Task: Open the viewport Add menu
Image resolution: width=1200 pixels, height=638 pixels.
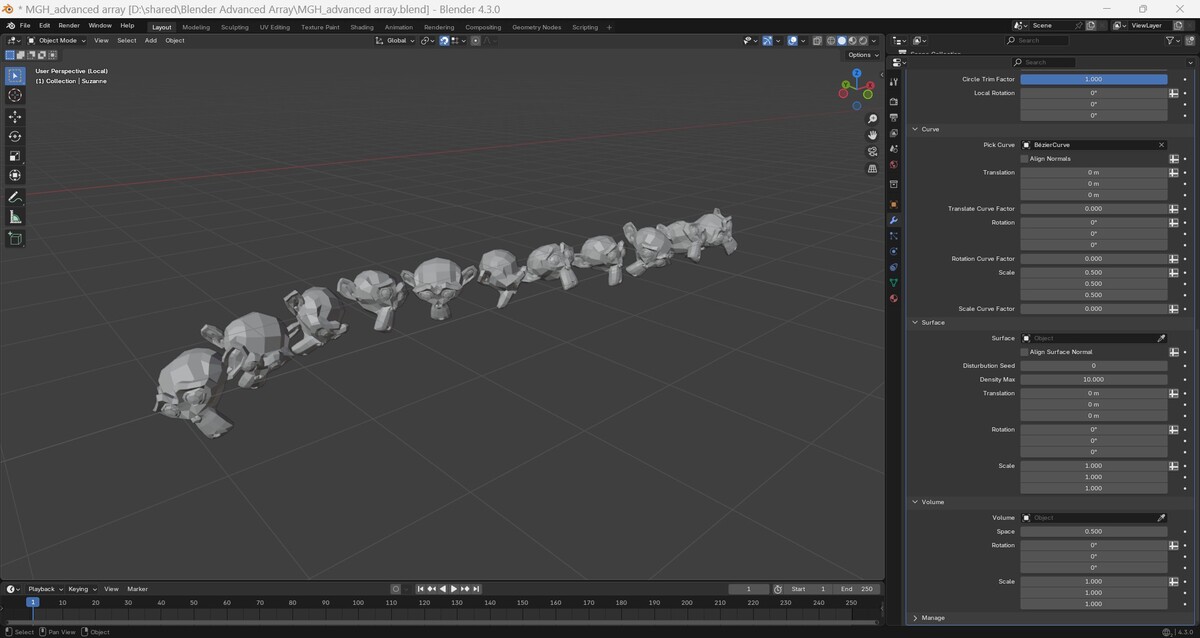Action: pos(151,41)
